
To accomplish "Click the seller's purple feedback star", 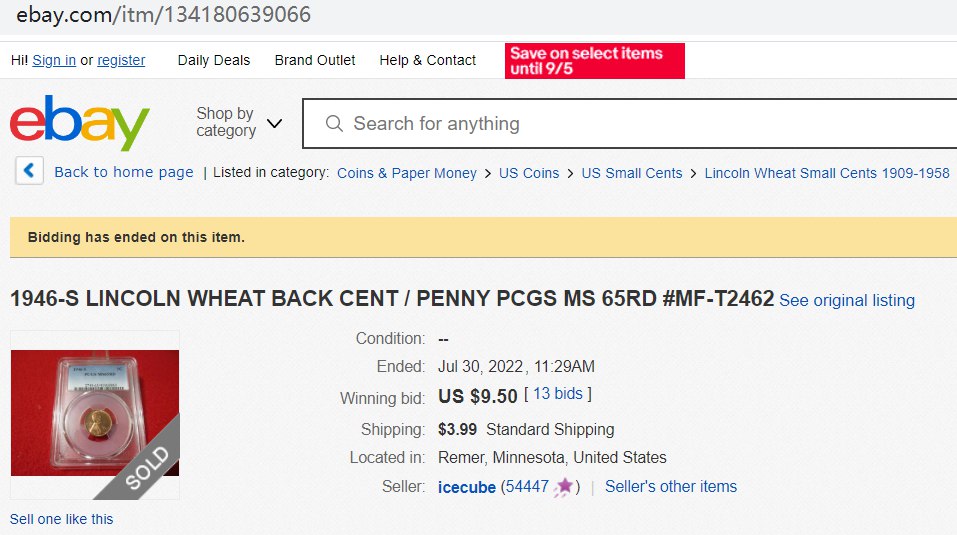I will point(565,487).
